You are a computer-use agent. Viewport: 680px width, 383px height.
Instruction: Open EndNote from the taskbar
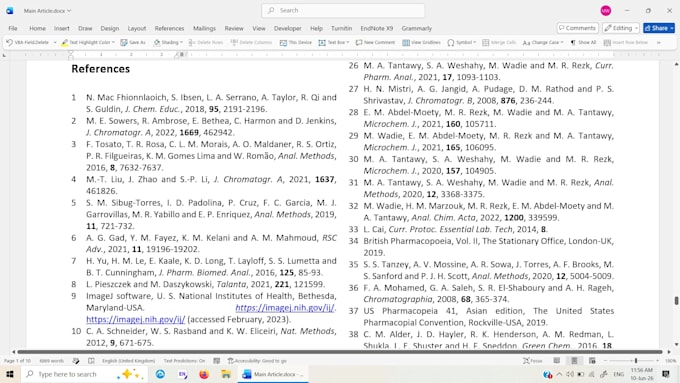click(x=183, y=374)
